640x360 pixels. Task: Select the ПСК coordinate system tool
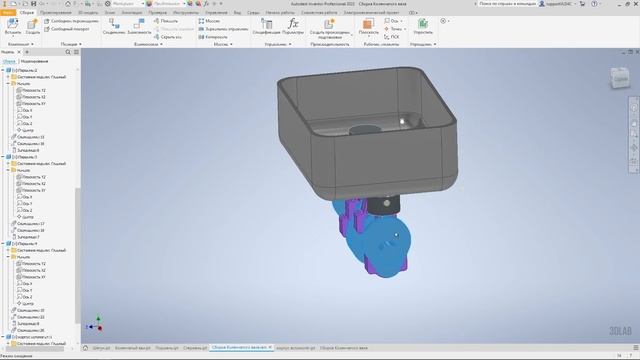pyautogui.click(x=392, y=37)
